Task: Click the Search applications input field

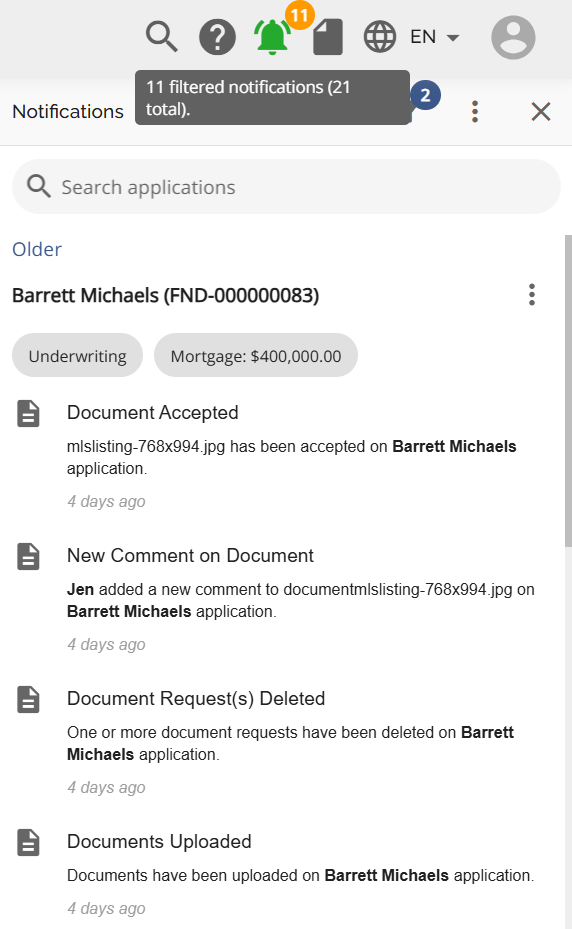Action: (286, 187)
